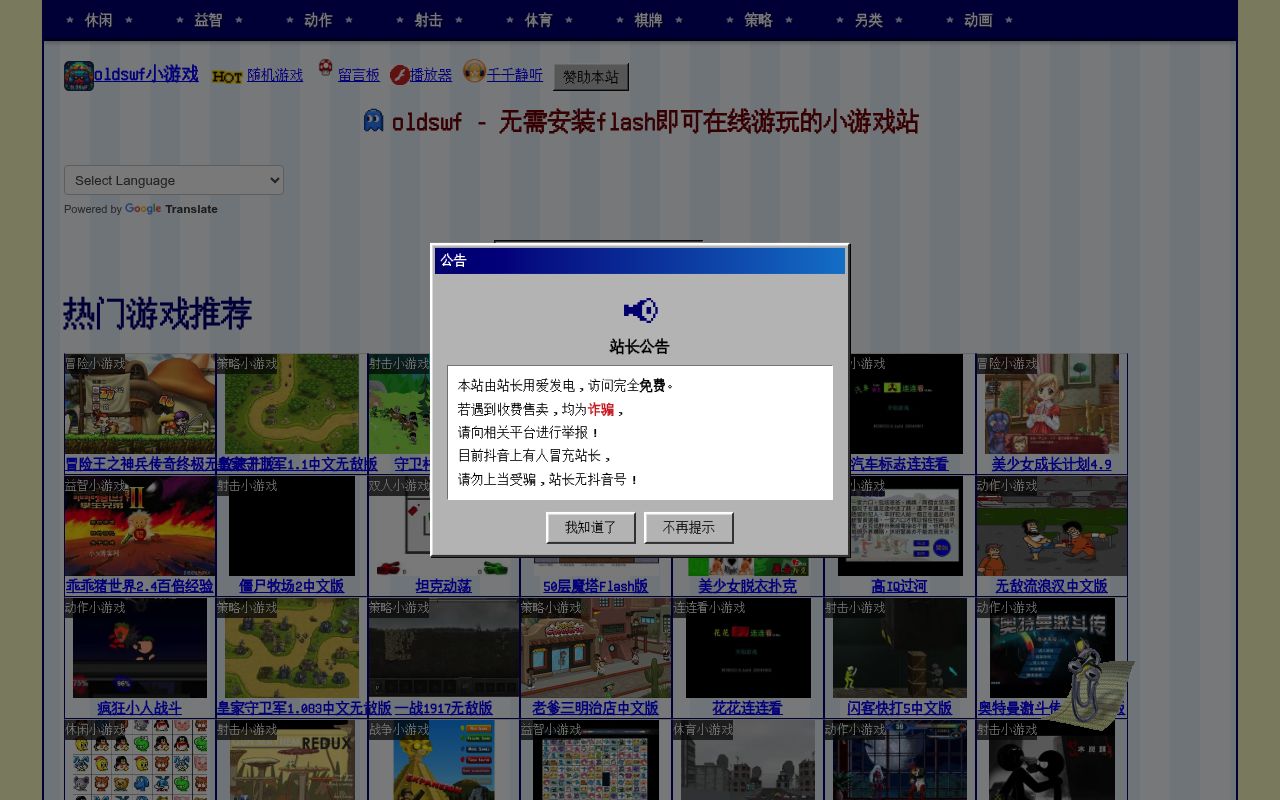Click the 疯狂小人战斗 game thumbnail

[139, 648]
